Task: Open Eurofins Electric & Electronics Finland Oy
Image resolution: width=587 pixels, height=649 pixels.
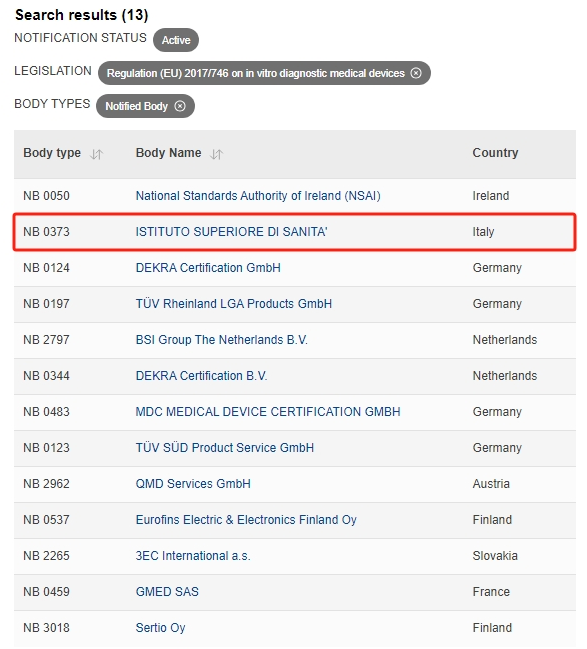Action: coord(246,520)
